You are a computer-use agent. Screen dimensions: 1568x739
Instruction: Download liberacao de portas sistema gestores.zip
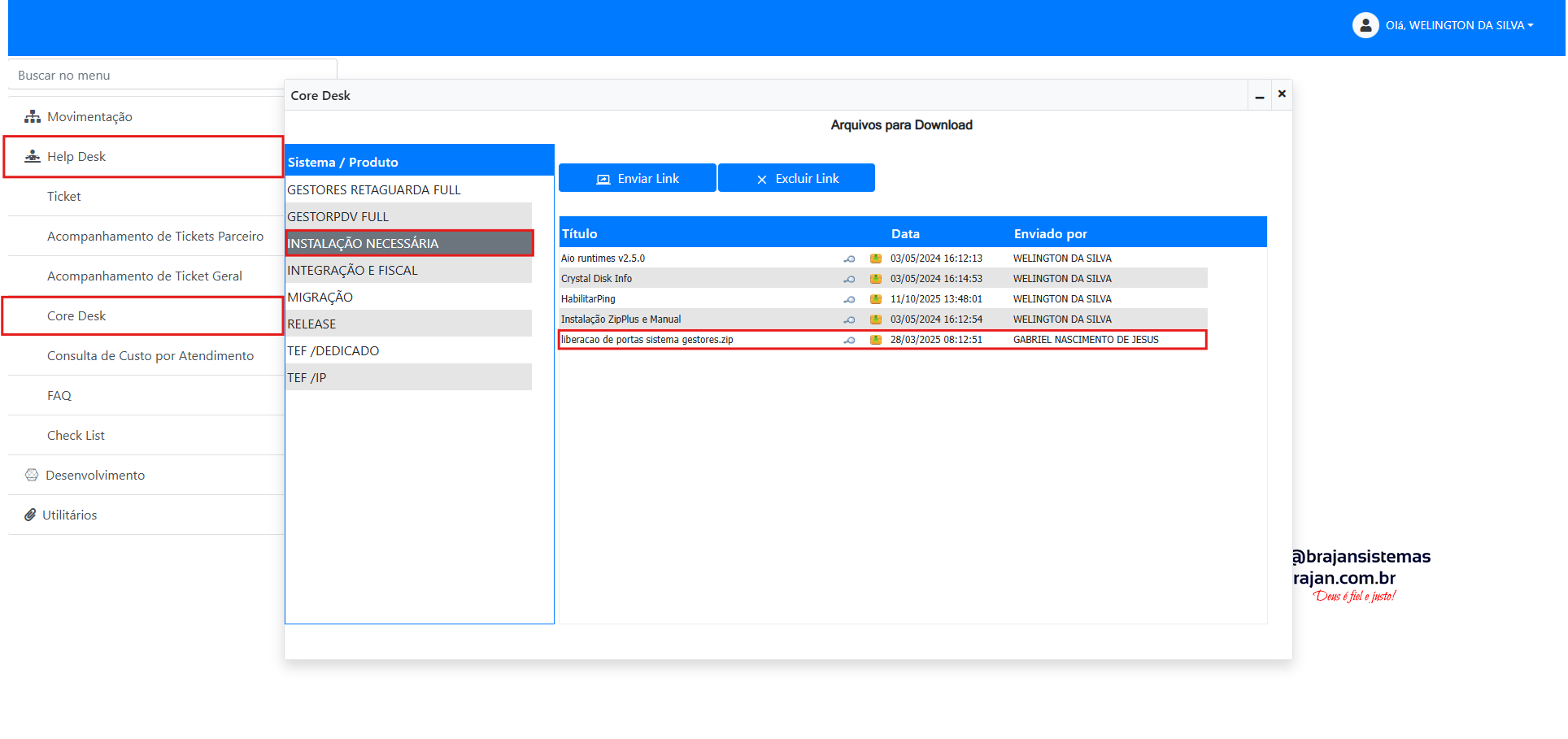(875, 340)
